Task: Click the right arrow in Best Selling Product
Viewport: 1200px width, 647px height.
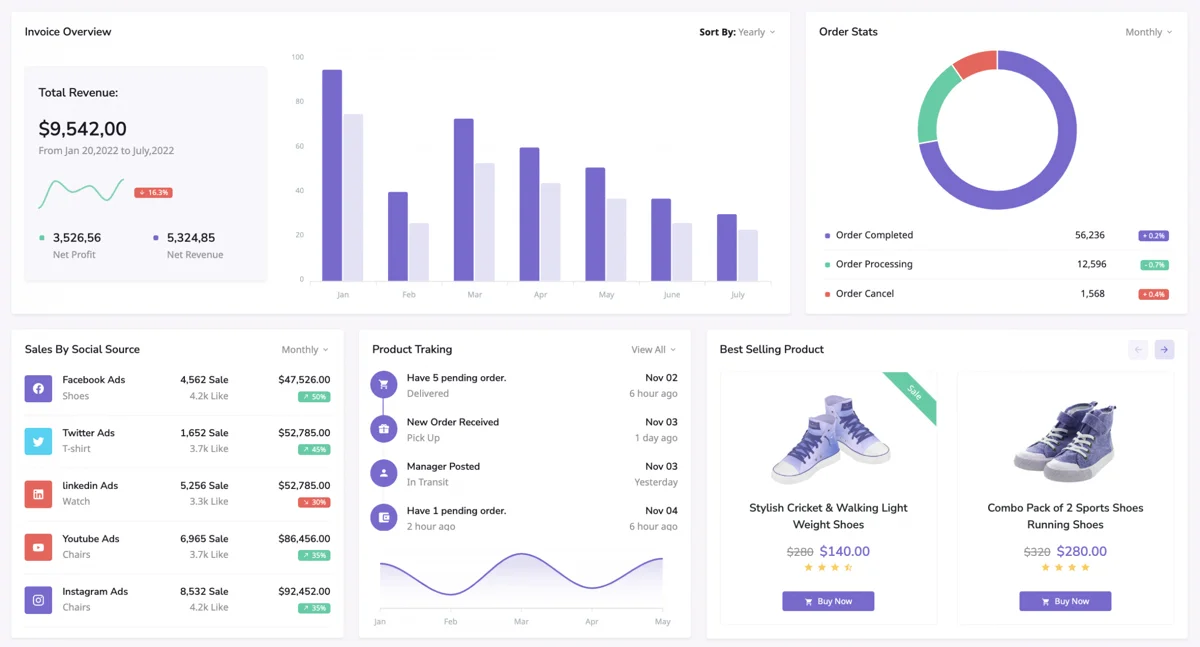Action: point(1163,349)
